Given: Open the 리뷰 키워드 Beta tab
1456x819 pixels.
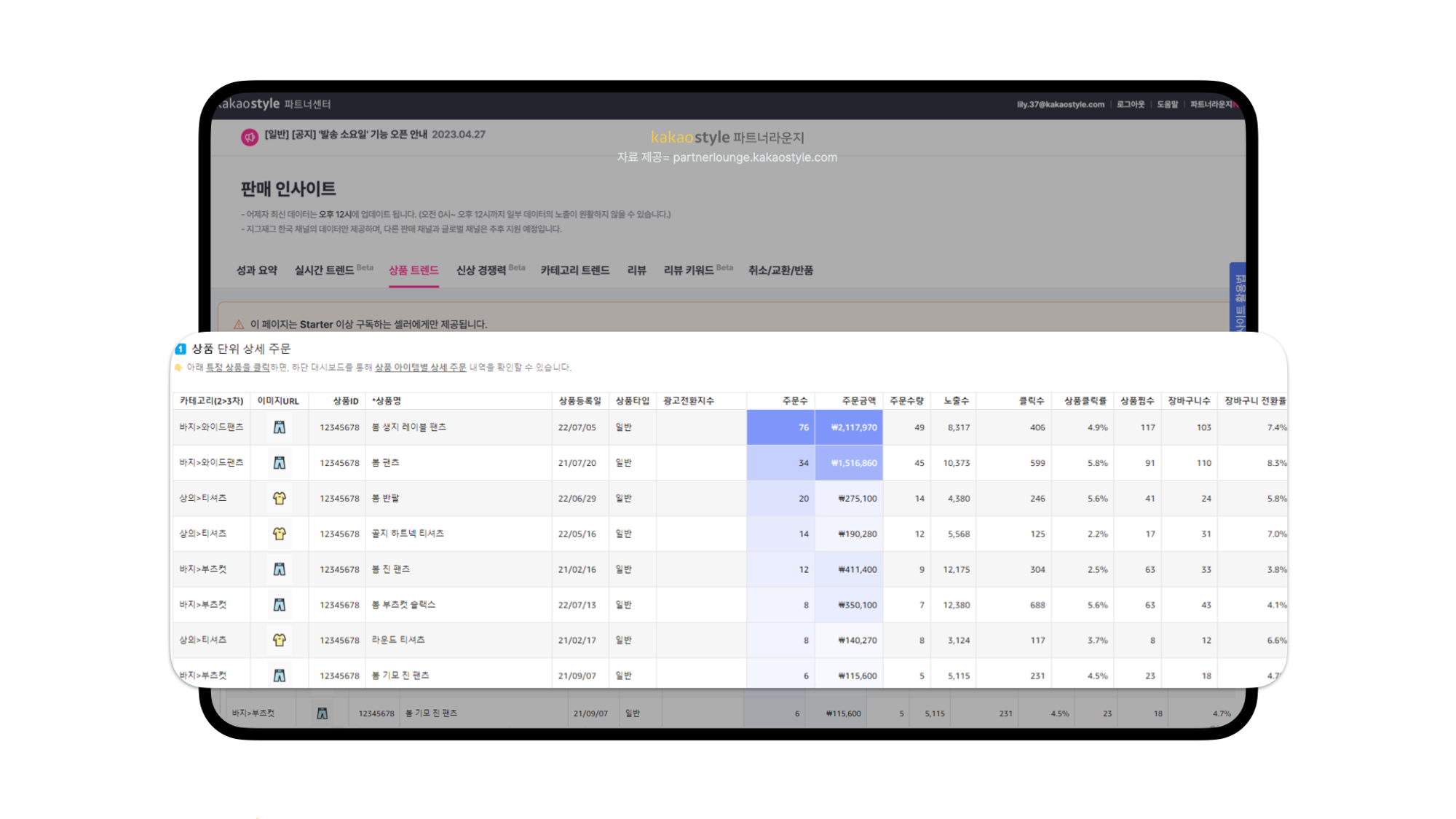Looking at the screenshot, I should (698, 270).
